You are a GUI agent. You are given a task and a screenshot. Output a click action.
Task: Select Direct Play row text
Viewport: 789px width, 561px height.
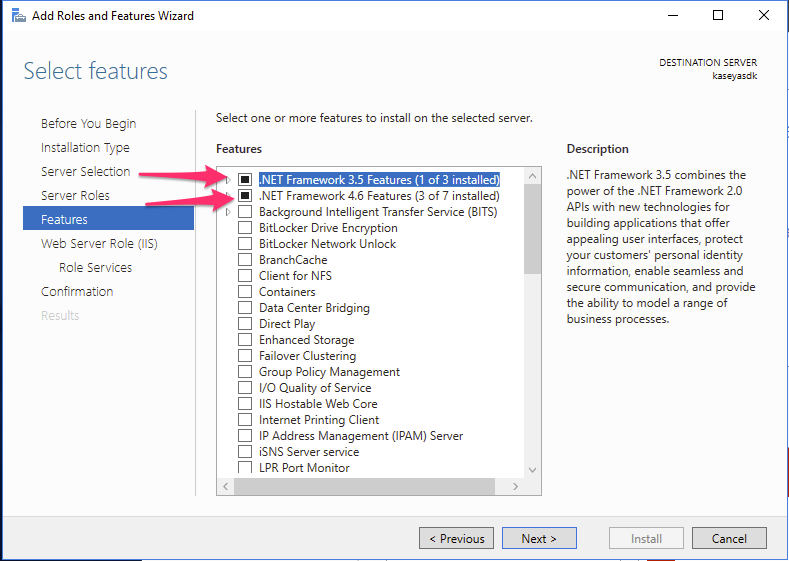click(287, 324)
